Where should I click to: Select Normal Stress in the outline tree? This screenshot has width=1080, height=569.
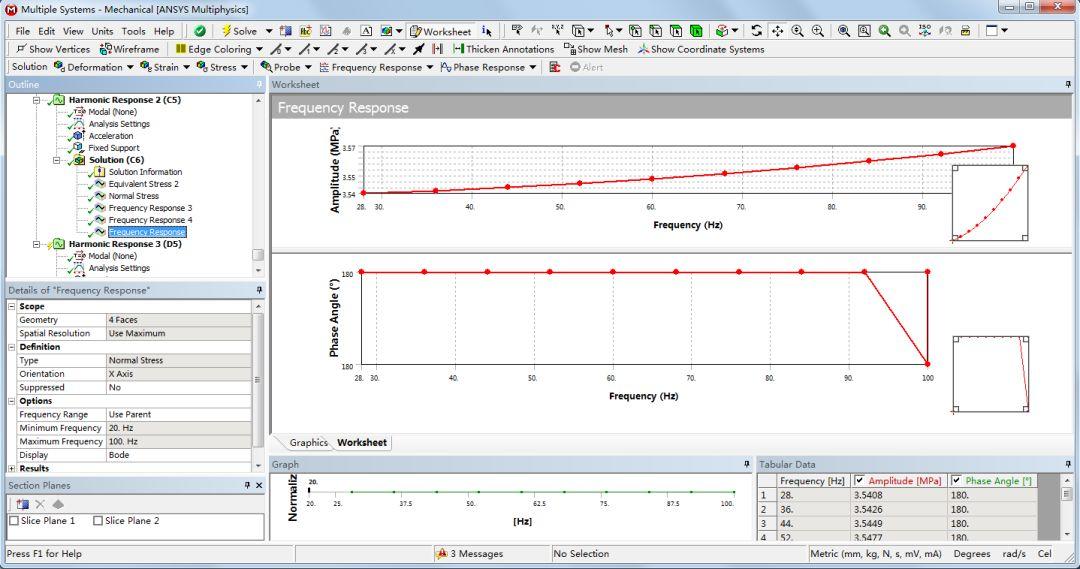coord(134,196)
